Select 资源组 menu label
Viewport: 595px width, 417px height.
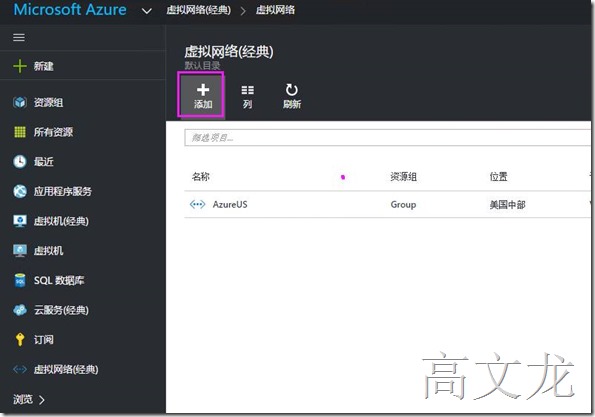click(48, 102)
